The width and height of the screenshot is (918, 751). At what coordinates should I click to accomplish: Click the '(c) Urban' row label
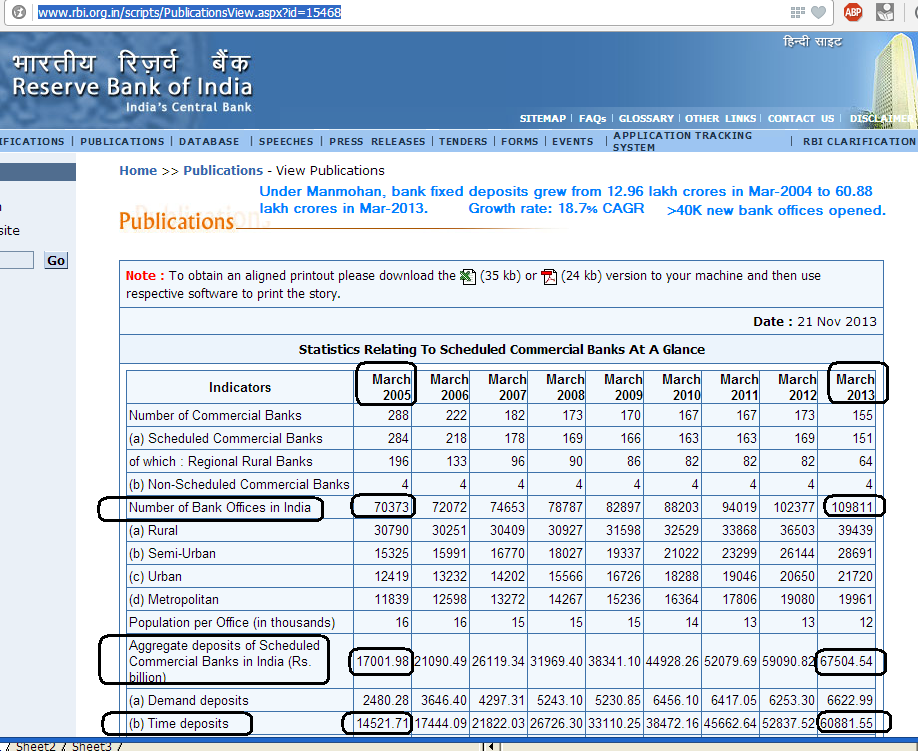click(155, 576)
